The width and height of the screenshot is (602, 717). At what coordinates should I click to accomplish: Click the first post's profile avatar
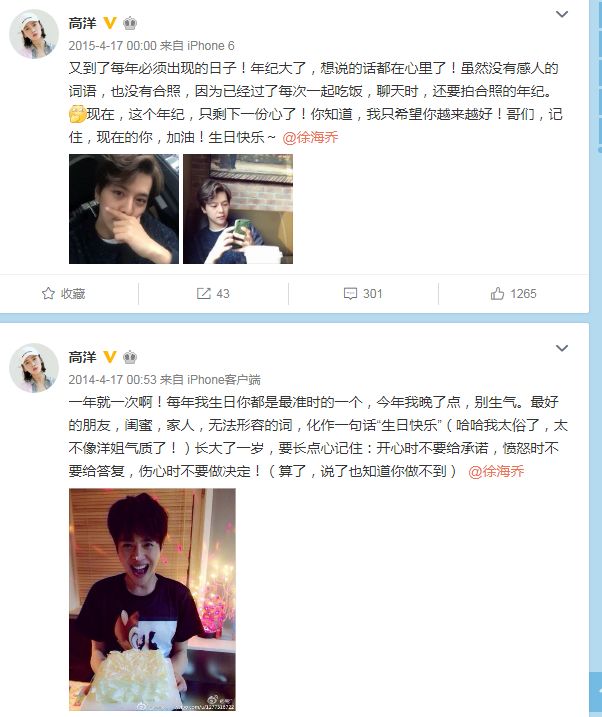(x=34, y=34)
